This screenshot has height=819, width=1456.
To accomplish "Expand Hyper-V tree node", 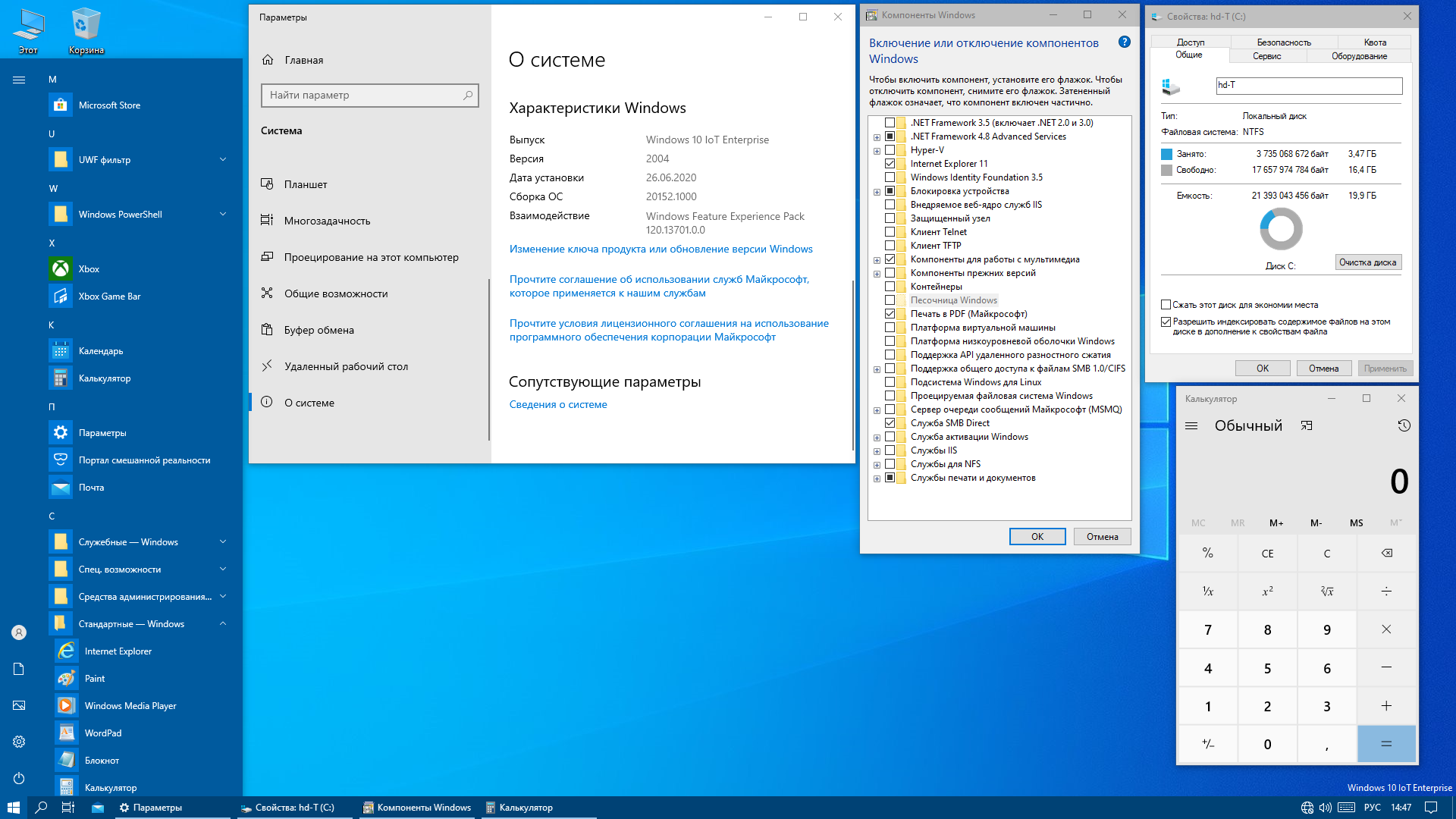I will pyautogui.click(x=877, y=151).
